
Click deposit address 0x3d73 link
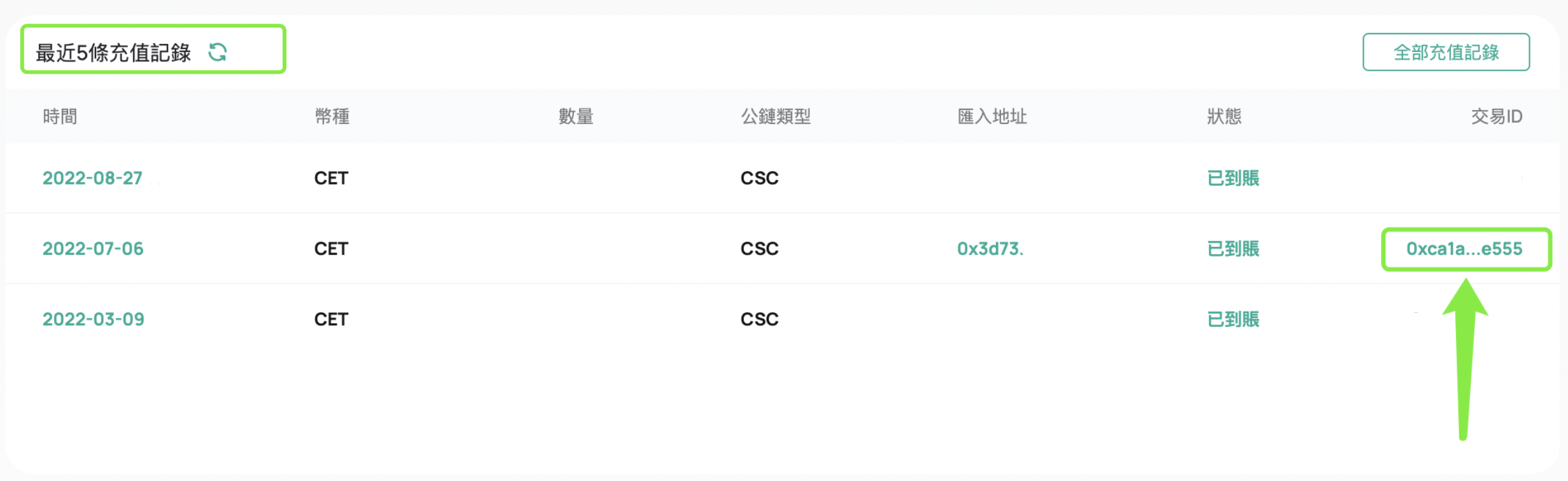[990, 249]
